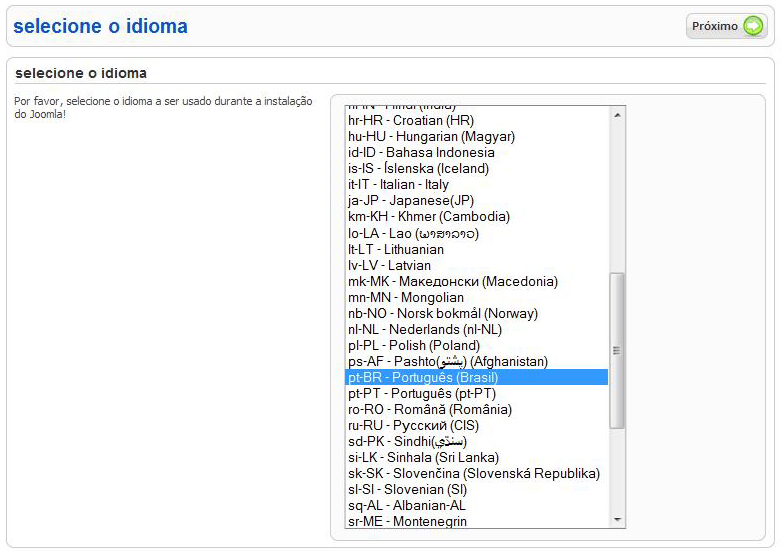Pick mn-MN - Mongolian
Screen dimensions: 781x552
click(x=476, y=297)
